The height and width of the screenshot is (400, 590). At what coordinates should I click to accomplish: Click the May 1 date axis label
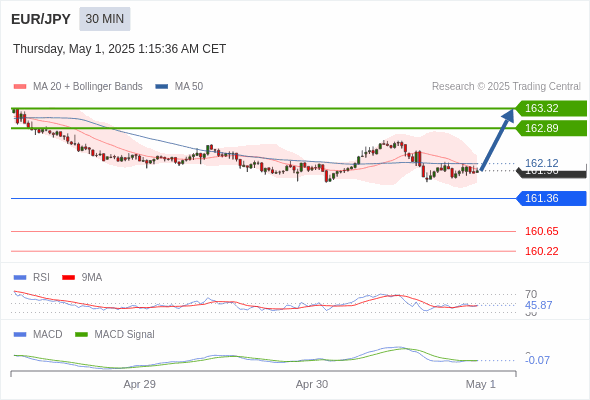point(481,384)
